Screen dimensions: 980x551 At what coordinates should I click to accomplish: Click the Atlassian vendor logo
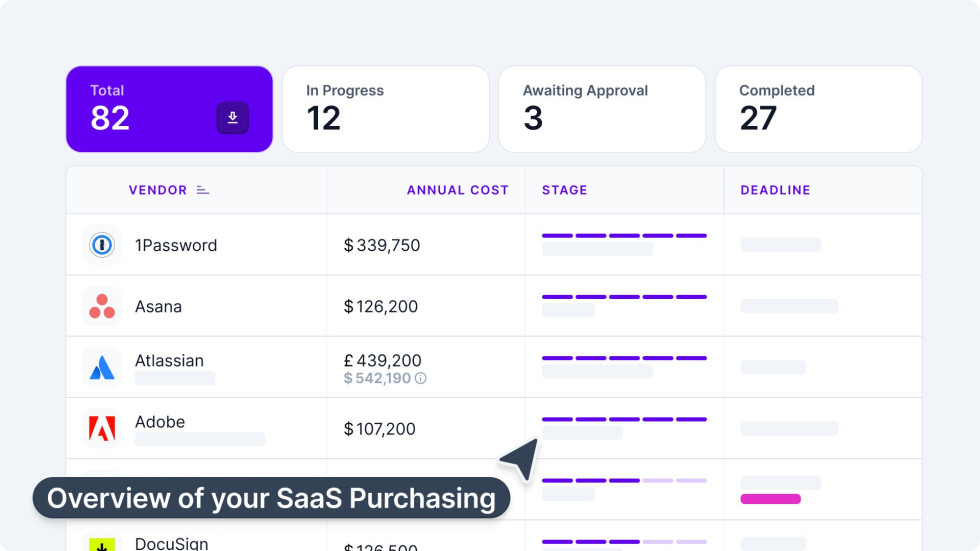click(x=102, y=367)
